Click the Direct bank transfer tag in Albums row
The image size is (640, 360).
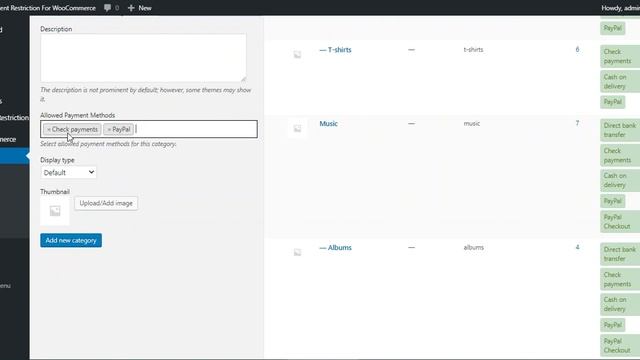point(620,254)
